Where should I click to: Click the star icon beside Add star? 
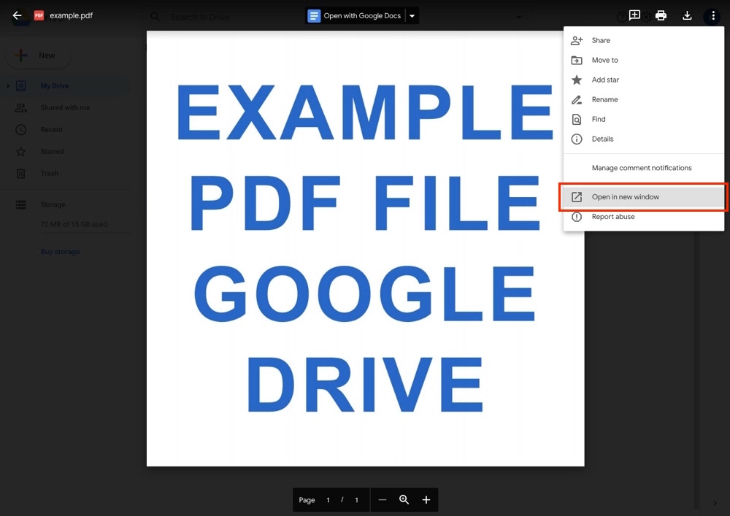click(x=576, y=80)
